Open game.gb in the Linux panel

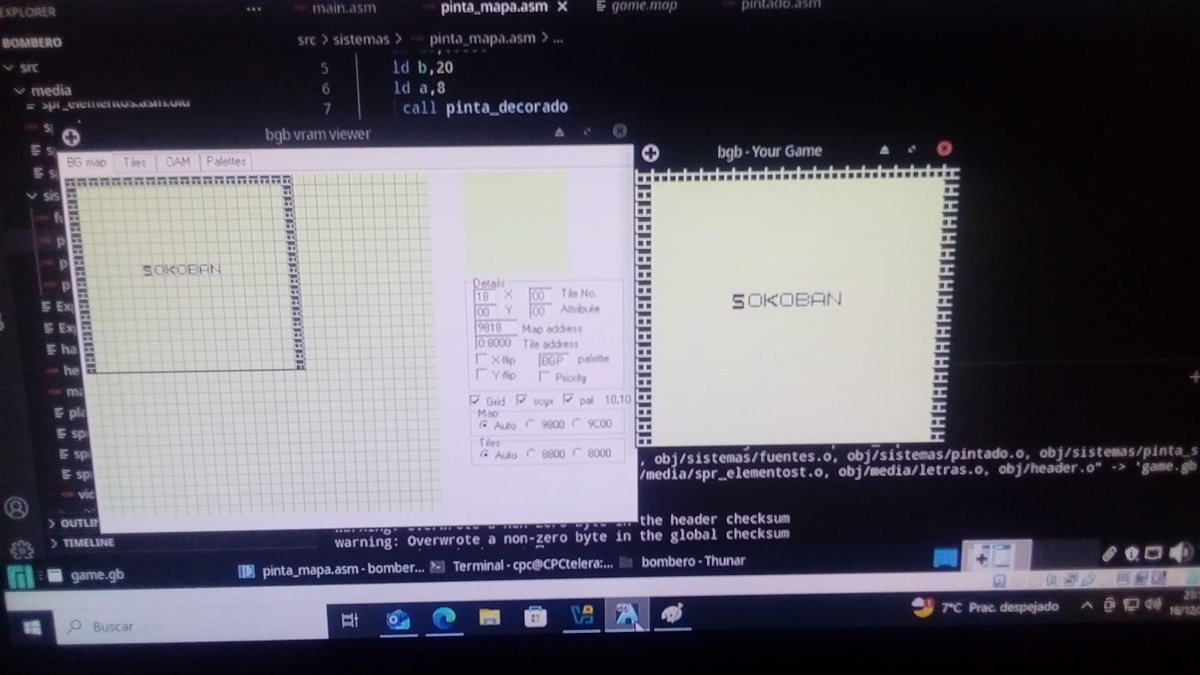click(87, 575)
